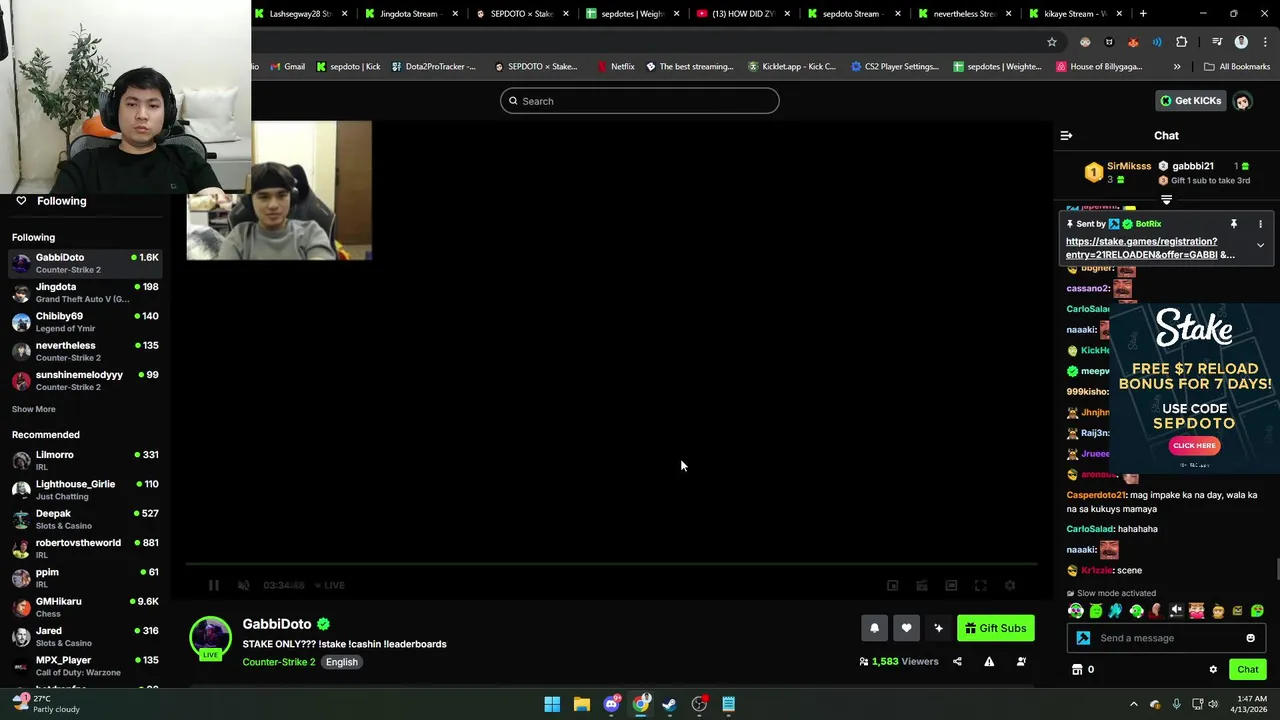
Task: Open nevertheless channel from sidebar
Action: [x=85, y=351]
